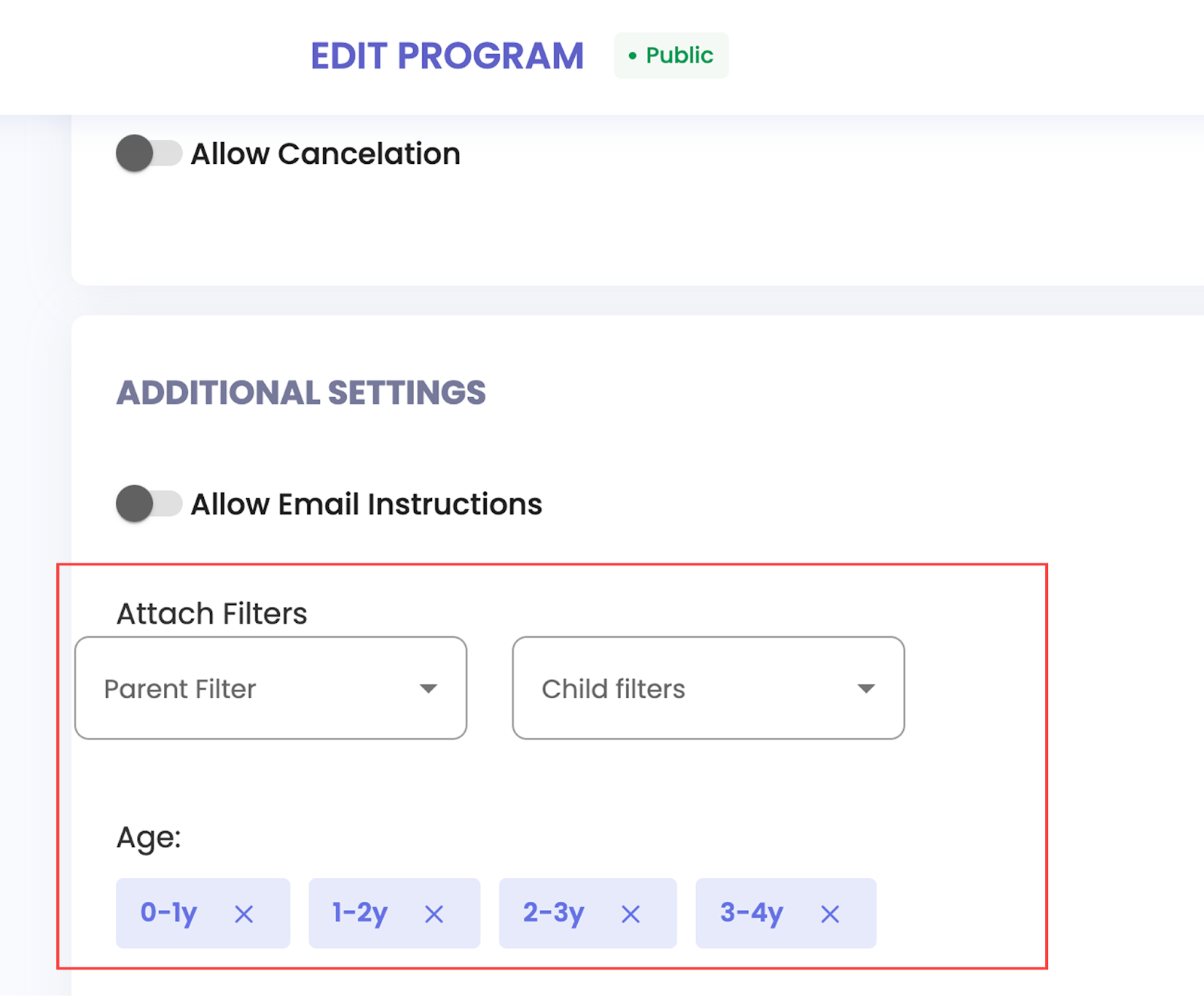The image size is (1204, 996).
Task: Select the 1-2y age chip label
Action: pyautogui.click(x=360, y=912)
